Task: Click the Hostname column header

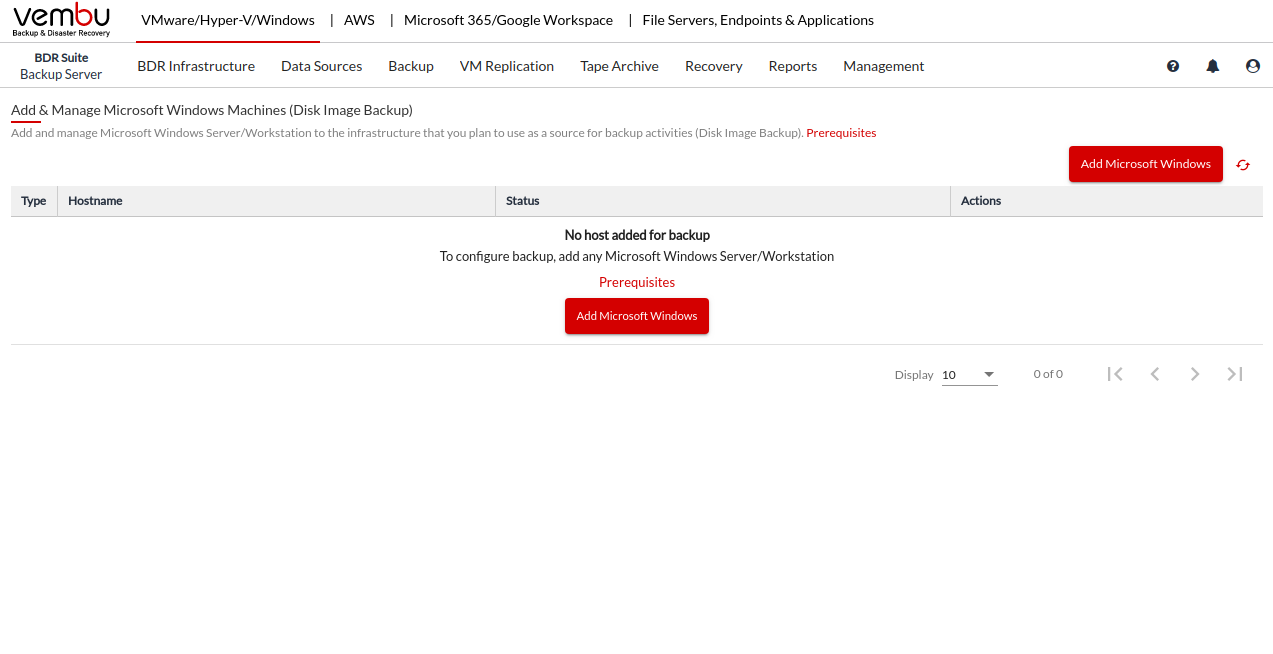Action: 95,201
